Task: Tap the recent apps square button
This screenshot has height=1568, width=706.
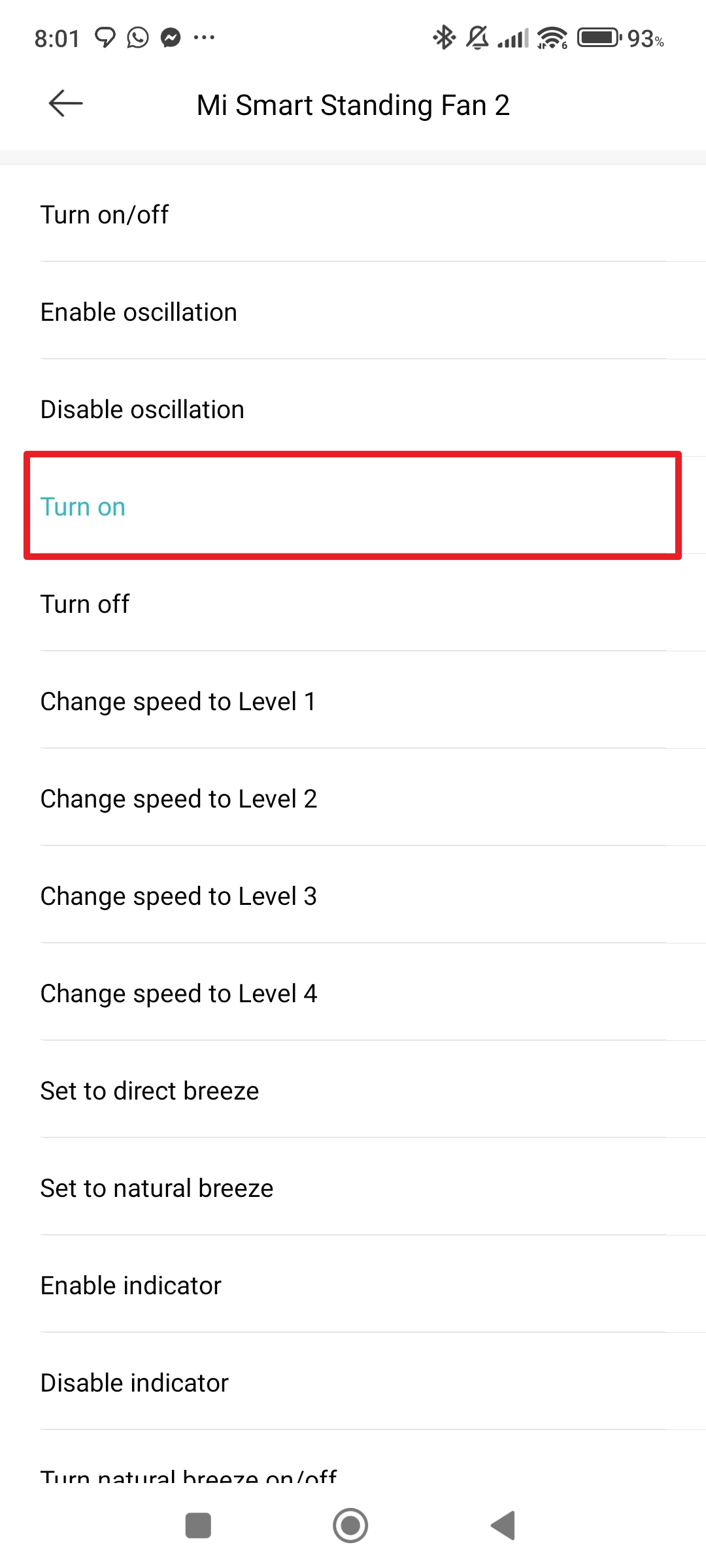Action: (198, 1526)
